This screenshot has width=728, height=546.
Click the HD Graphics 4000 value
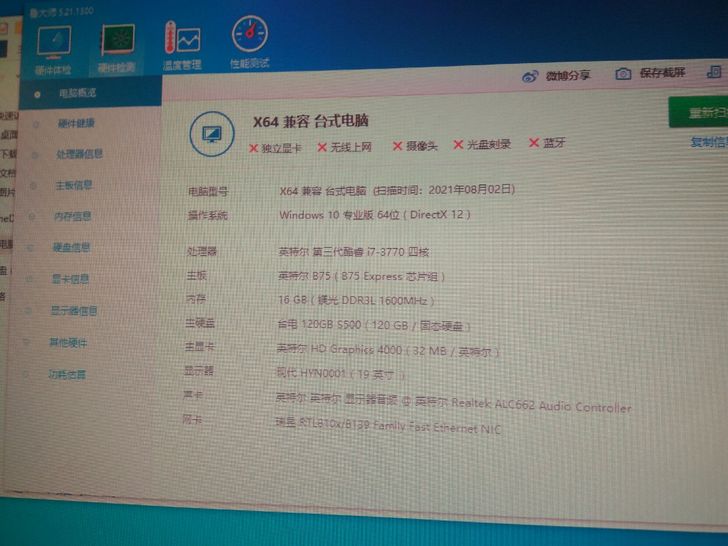(x=388, y=351)
